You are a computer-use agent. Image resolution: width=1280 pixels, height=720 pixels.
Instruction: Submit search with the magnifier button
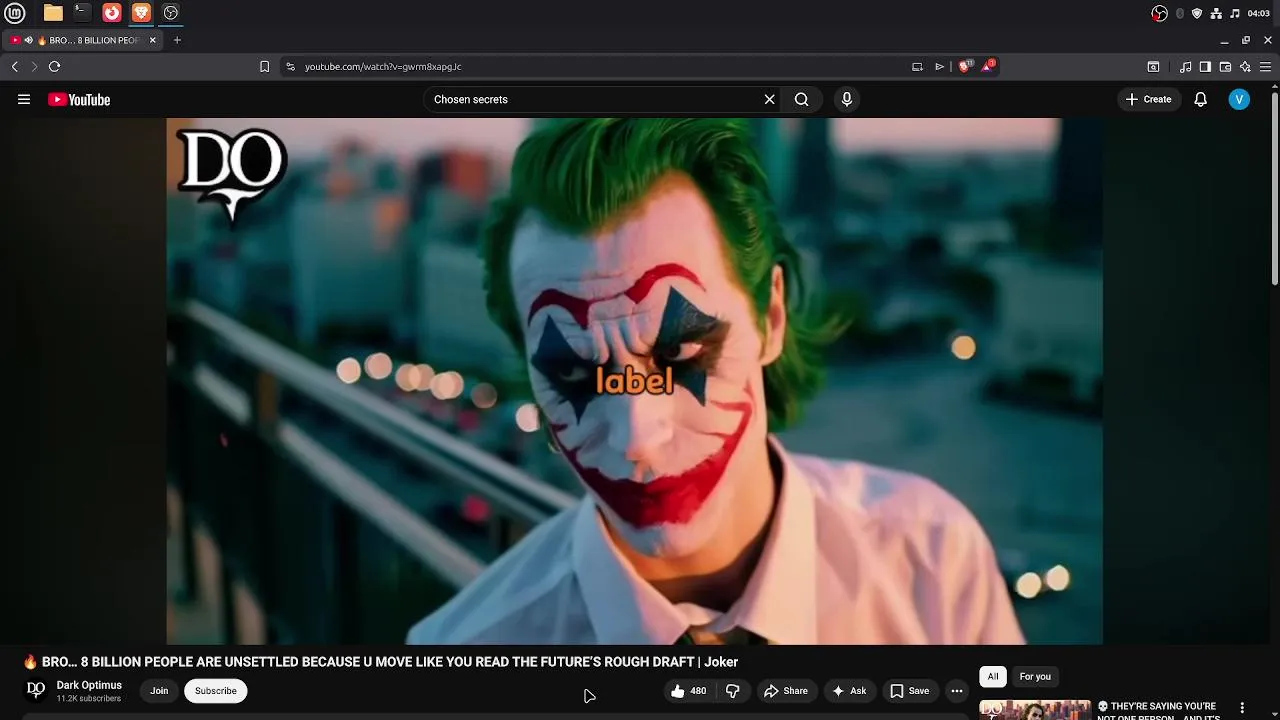[x=801, y=99]
